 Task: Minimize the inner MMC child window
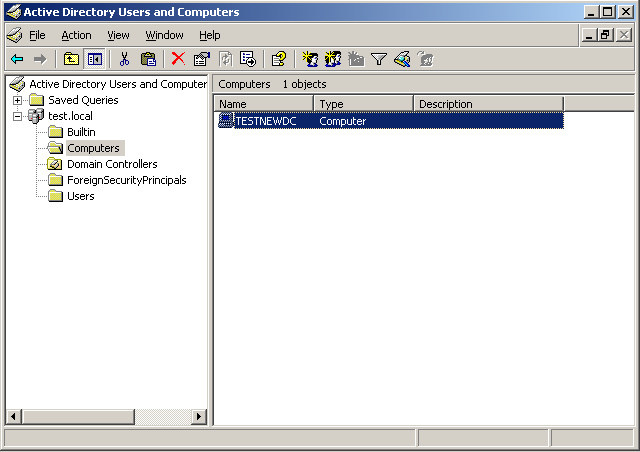click(x=588, y=36)
